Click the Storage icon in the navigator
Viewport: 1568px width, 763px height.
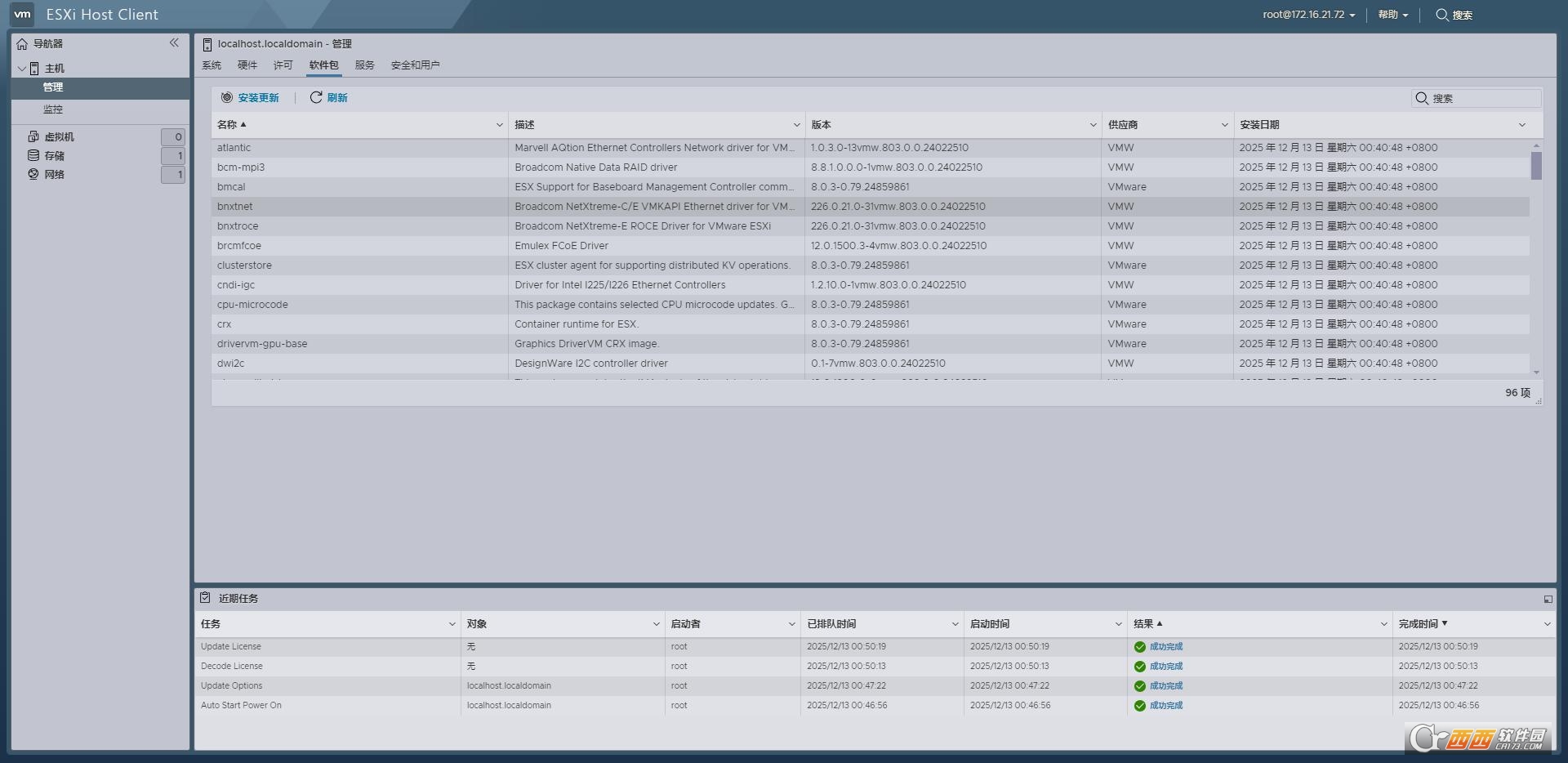point(33,155)
